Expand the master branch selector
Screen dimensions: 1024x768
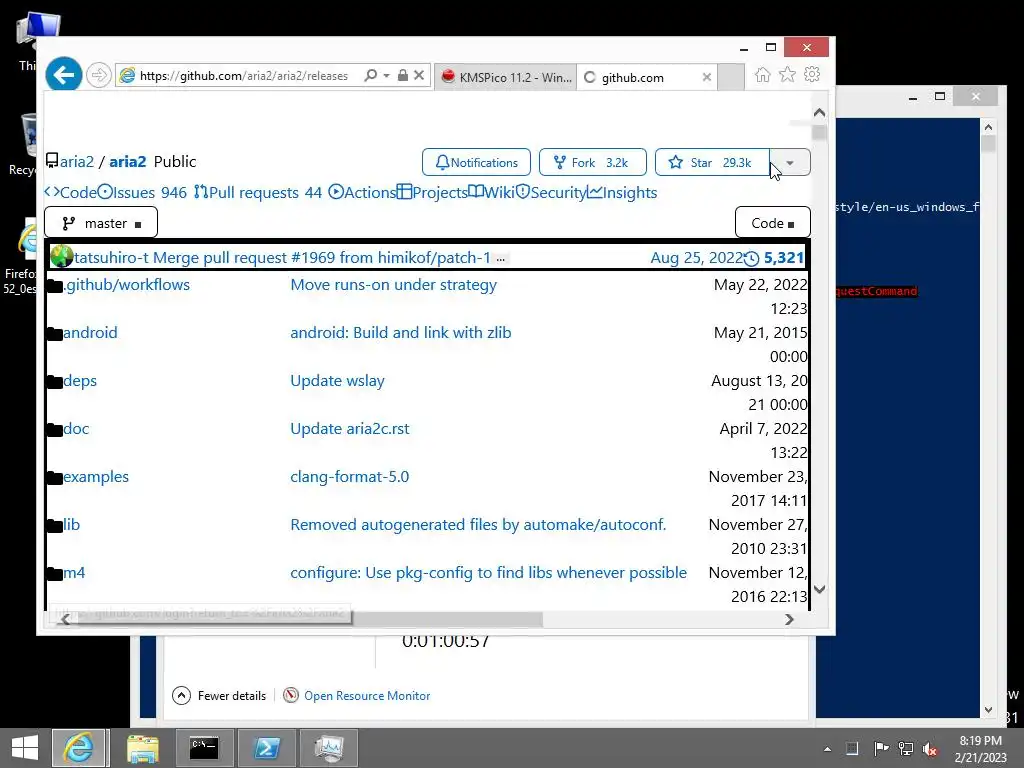[x=101, y=223]
